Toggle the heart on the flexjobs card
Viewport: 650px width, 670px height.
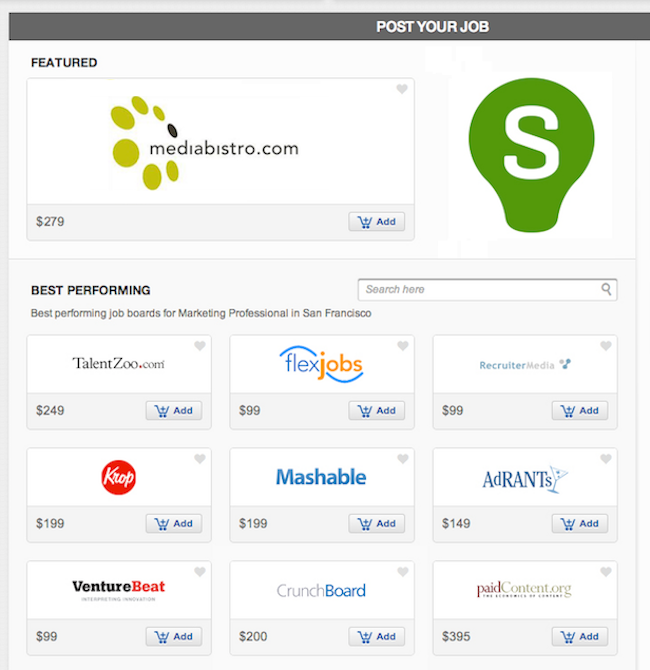click(403, 346)
